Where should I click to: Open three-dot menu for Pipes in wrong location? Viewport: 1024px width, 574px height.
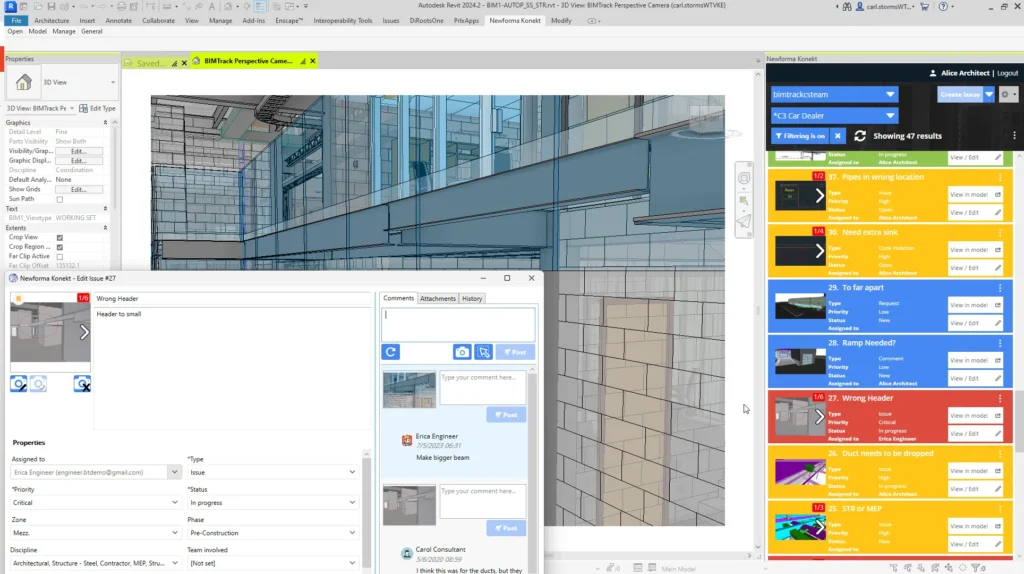[999, 177]
